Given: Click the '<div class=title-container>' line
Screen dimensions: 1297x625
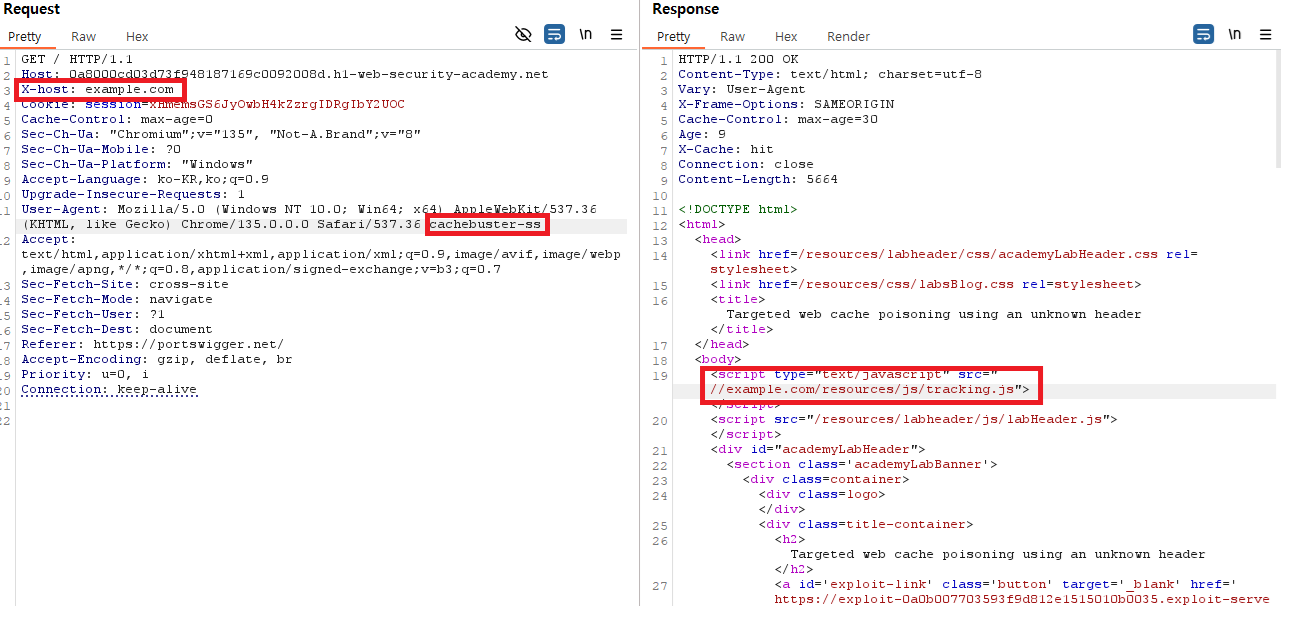Looking at the screenshot, I should (866, 524).
